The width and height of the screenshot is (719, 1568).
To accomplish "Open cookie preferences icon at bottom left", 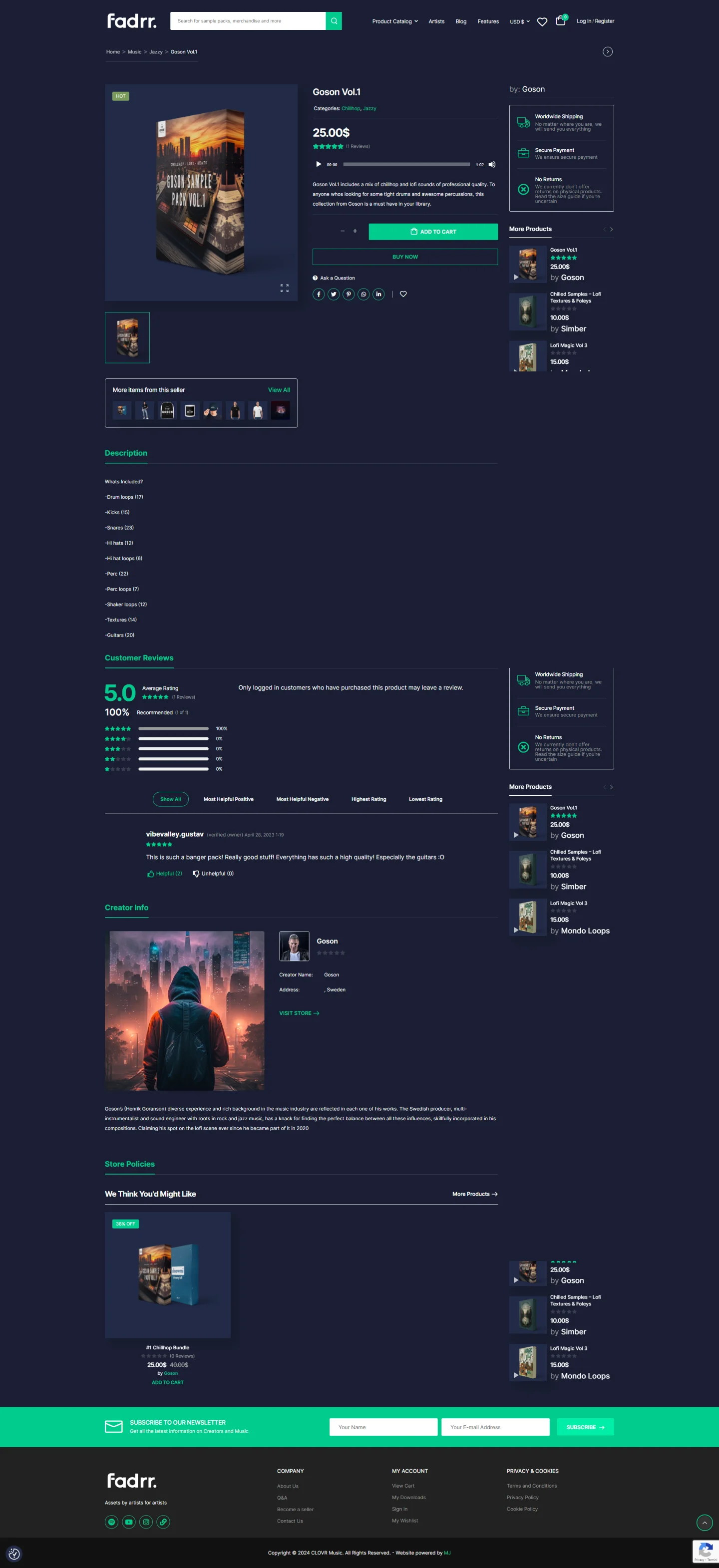I will click(x=14, y=1554).
